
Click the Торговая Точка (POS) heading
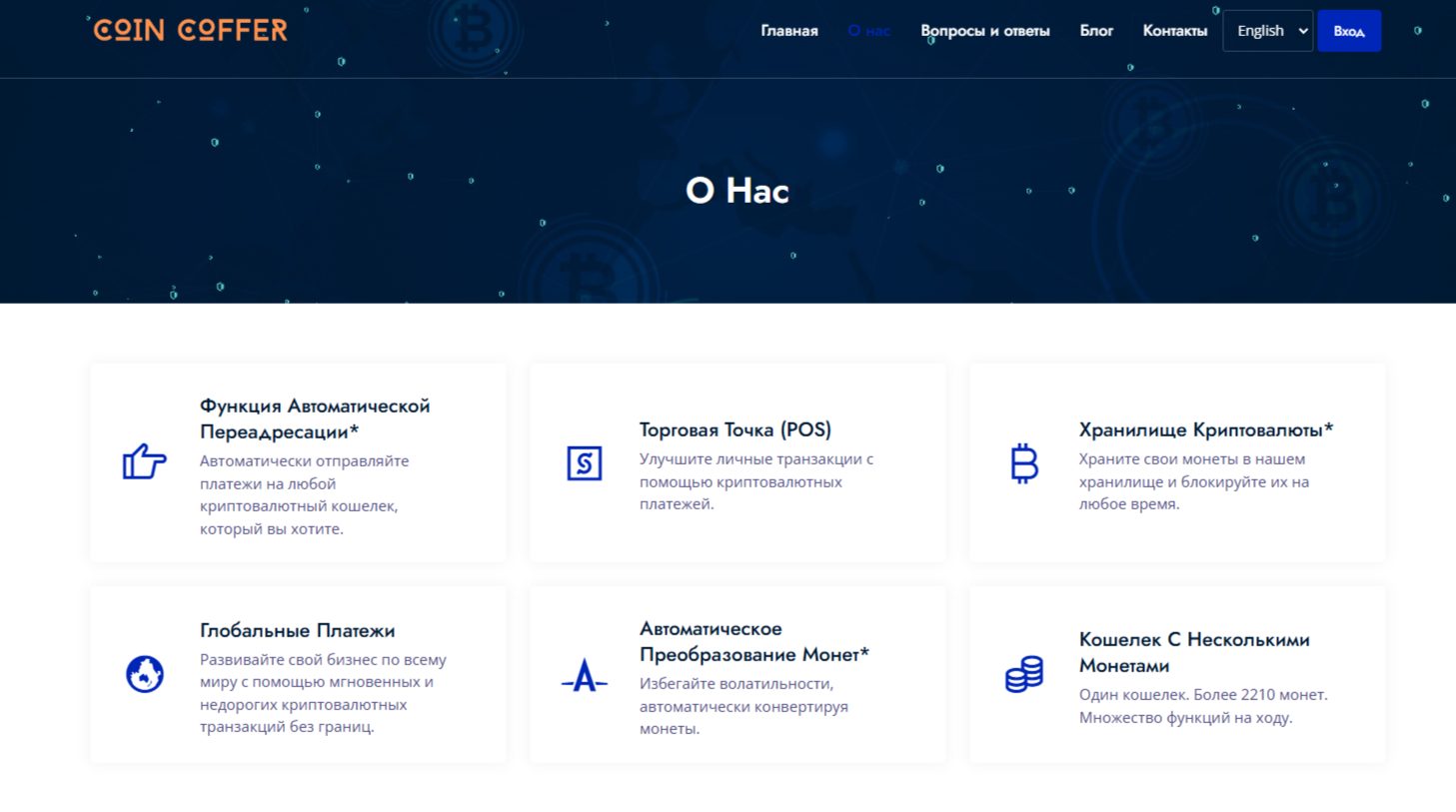(734, 429)
